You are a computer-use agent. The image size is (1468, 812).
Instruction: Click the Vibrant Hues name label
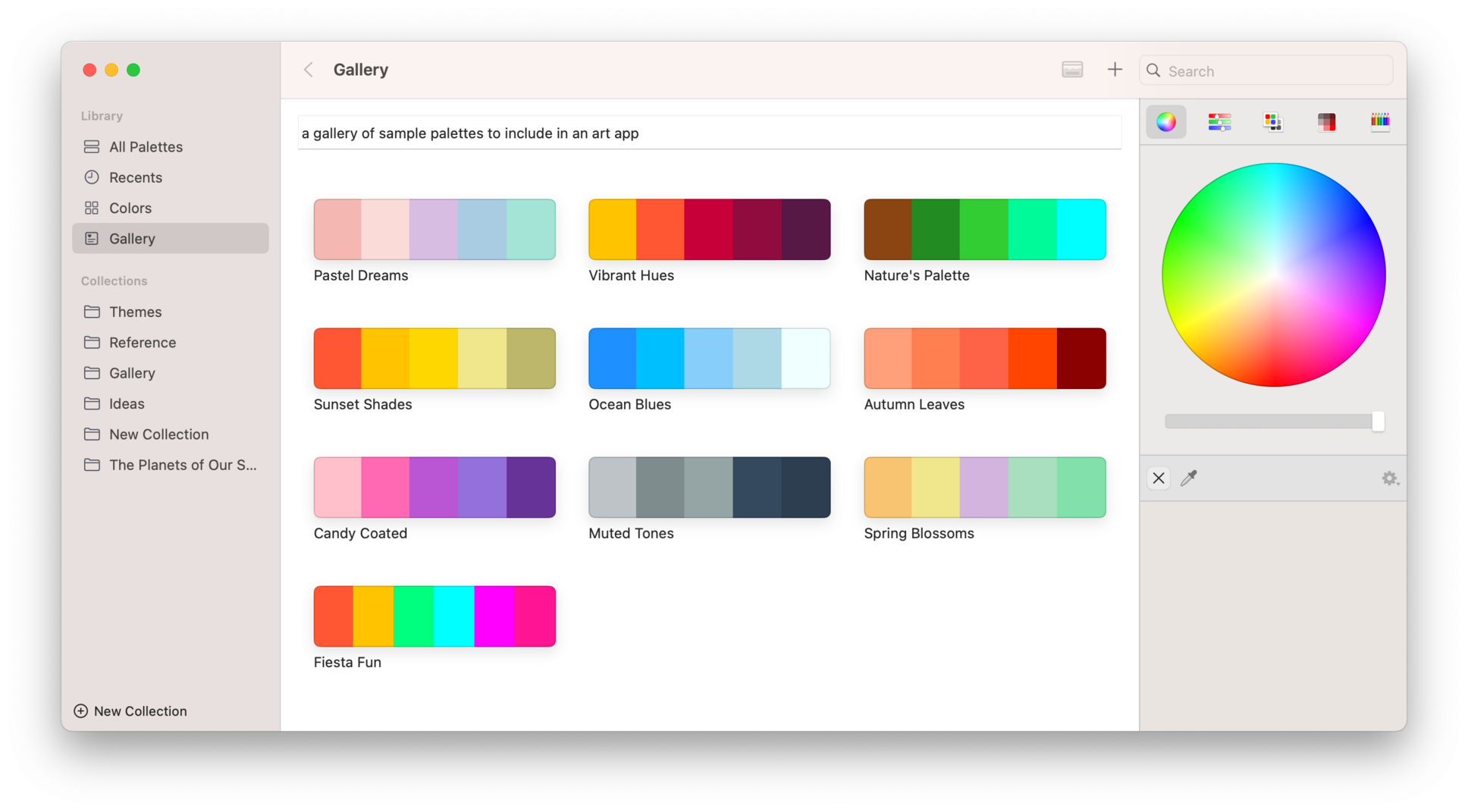point(632,275)
